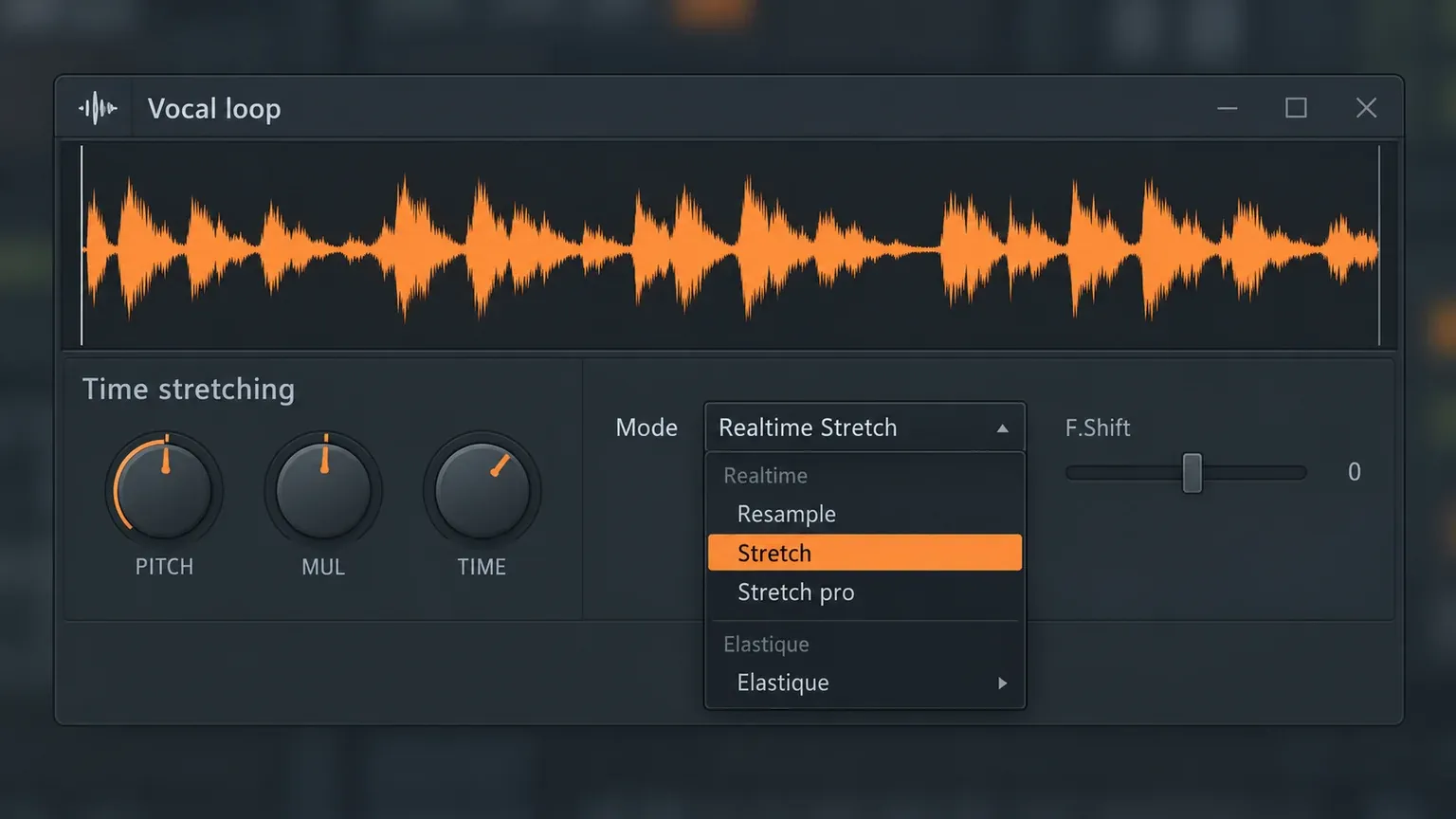Image resolution: width=1456 pixels, height=819 pixels.
Task: Collapse the Mode dropdown using its arrow
Action: tap(1002, 428)
